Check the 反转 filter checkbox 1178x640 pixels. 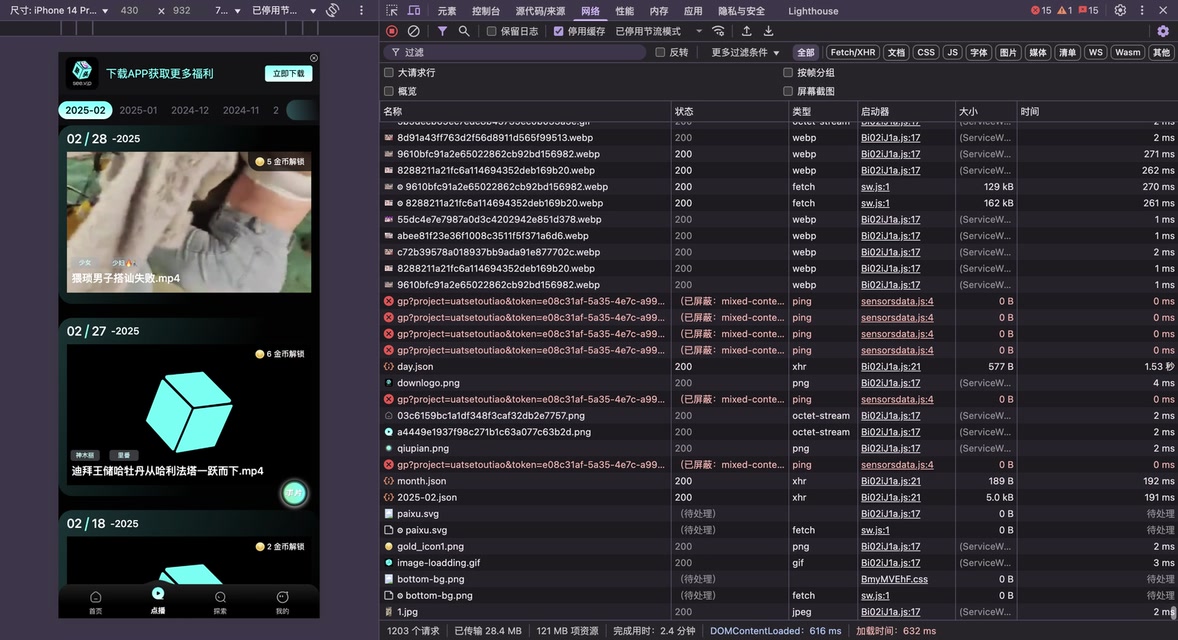pyautogui.click(x=660, y=52)
